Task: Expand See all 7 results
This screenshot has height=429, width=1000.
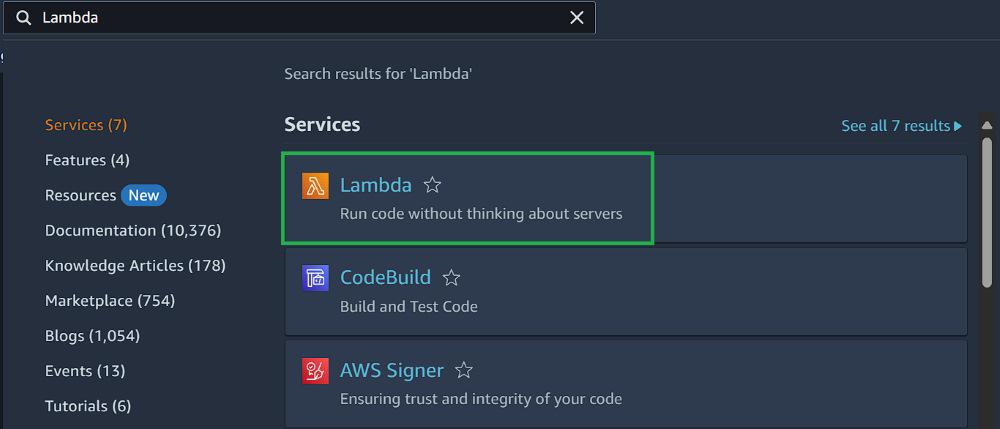Action: 901,126
